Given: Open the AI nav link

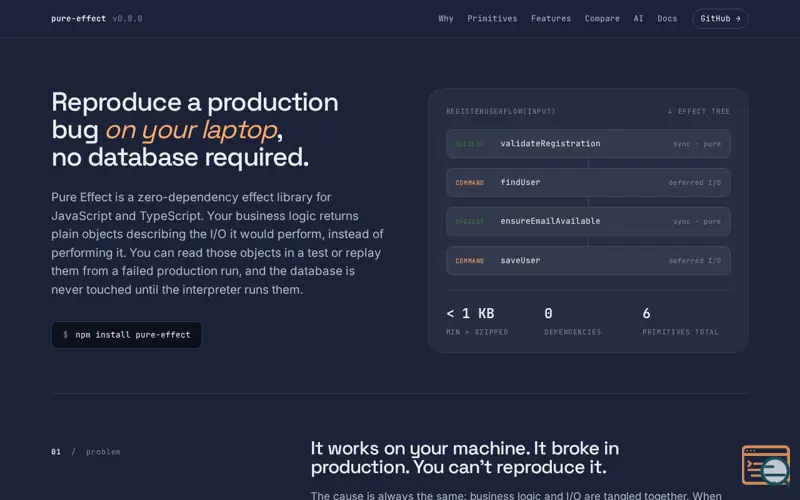Looking at the screenshot, I should [x=638, y=18].
